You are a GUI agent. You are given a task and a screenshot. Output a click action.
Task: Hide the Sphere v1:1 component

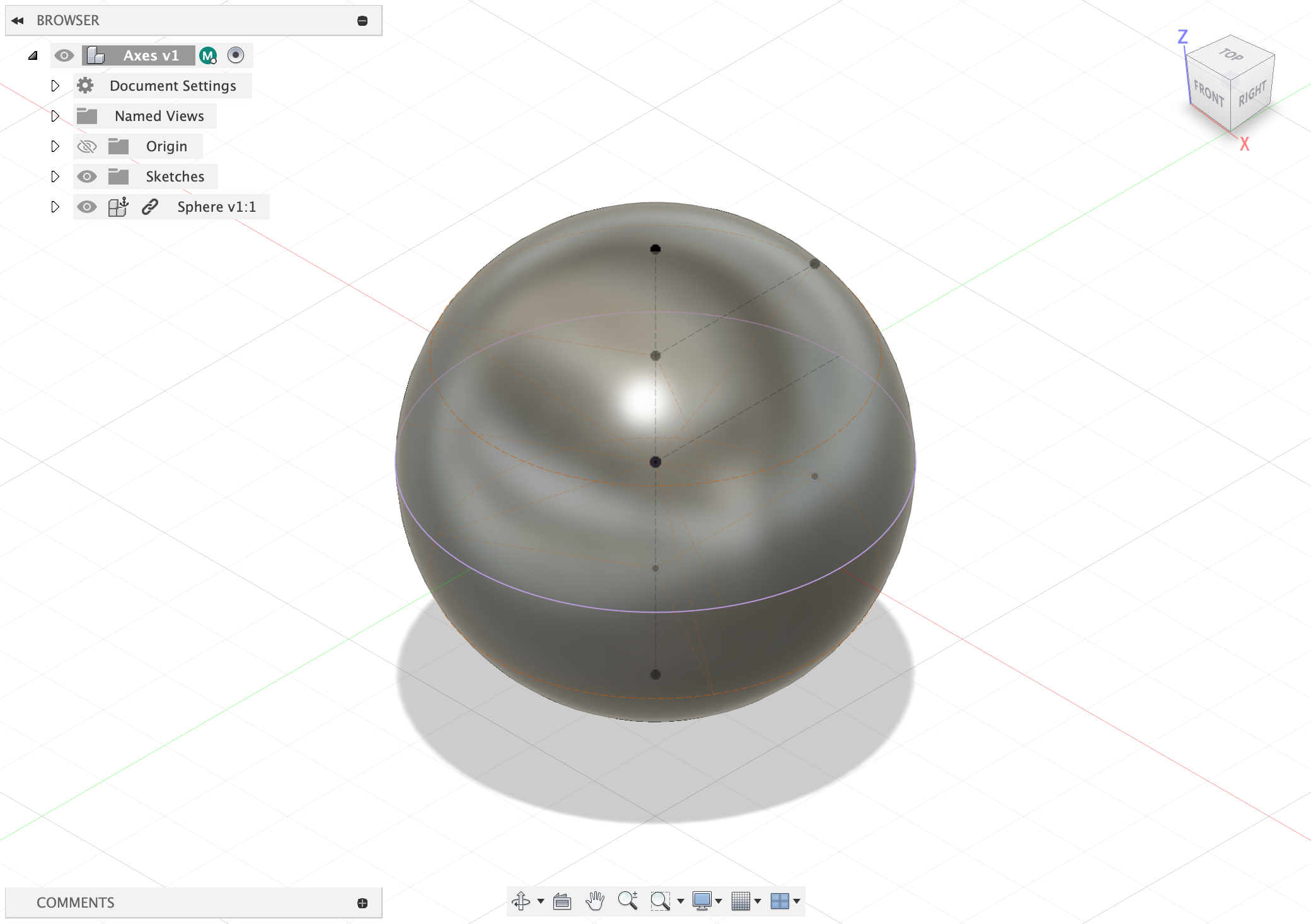click(87, 207)
